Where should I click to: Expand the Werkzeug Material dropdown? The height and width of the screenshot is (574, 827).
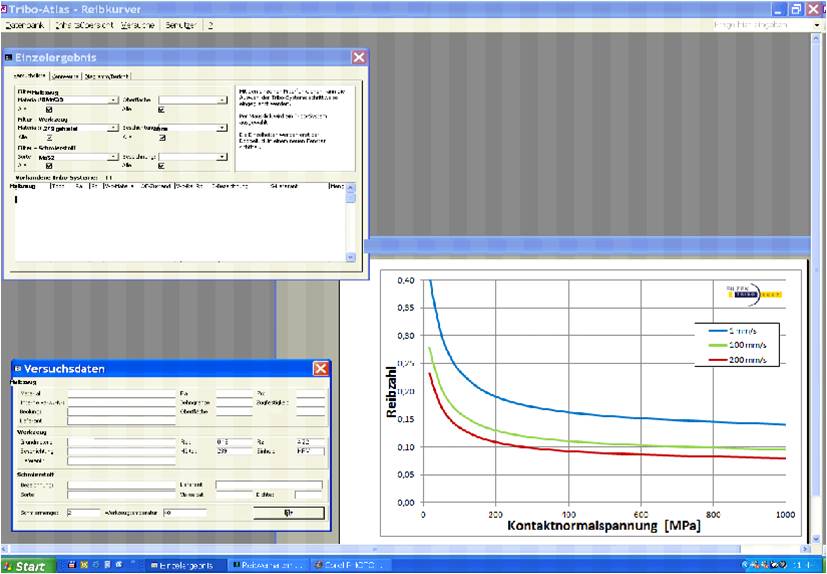point(114,128)
